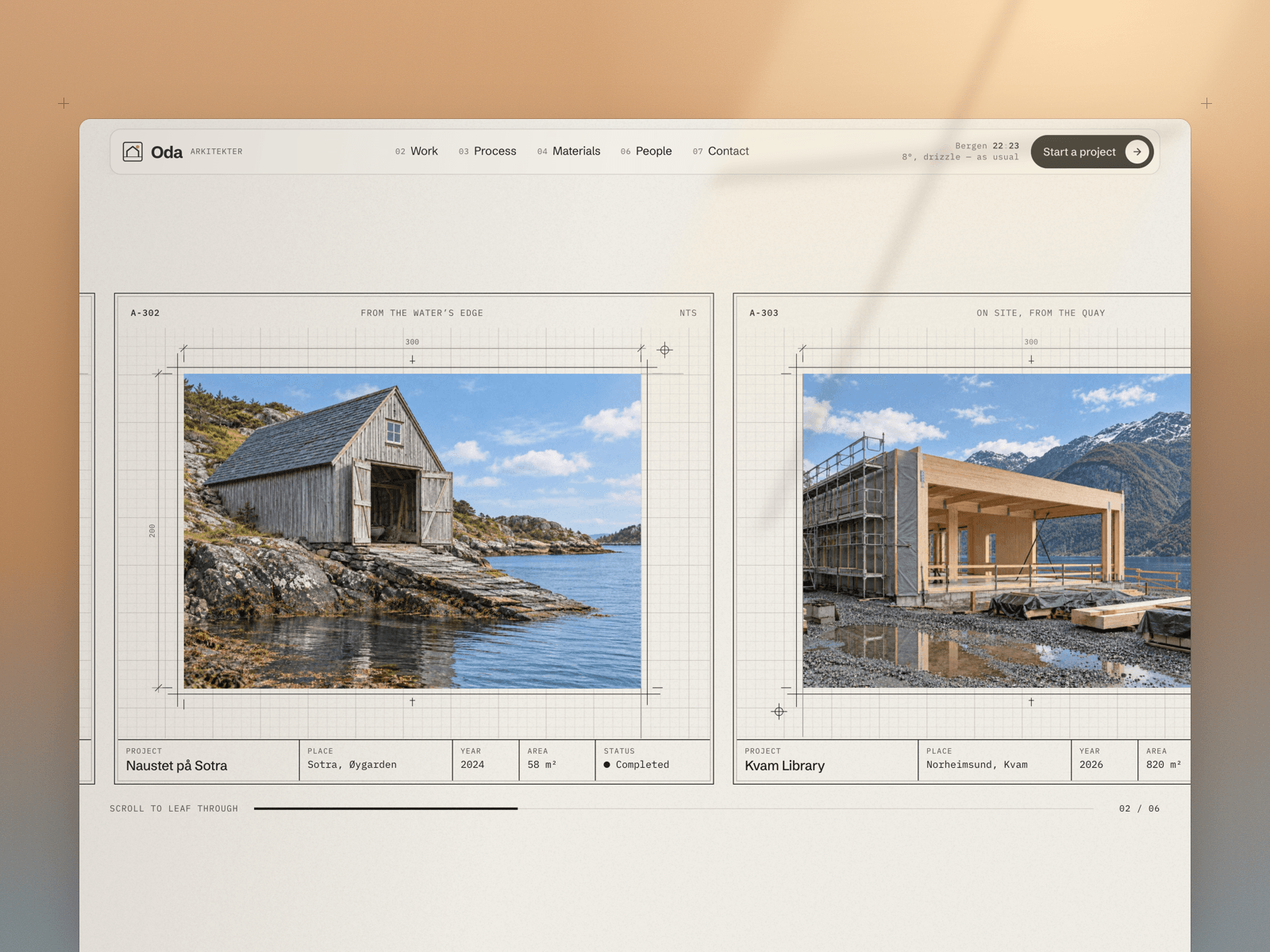Click the Bergen 22:23 time readout
This screenshot has height=952, width=1270.
(987, 146)
